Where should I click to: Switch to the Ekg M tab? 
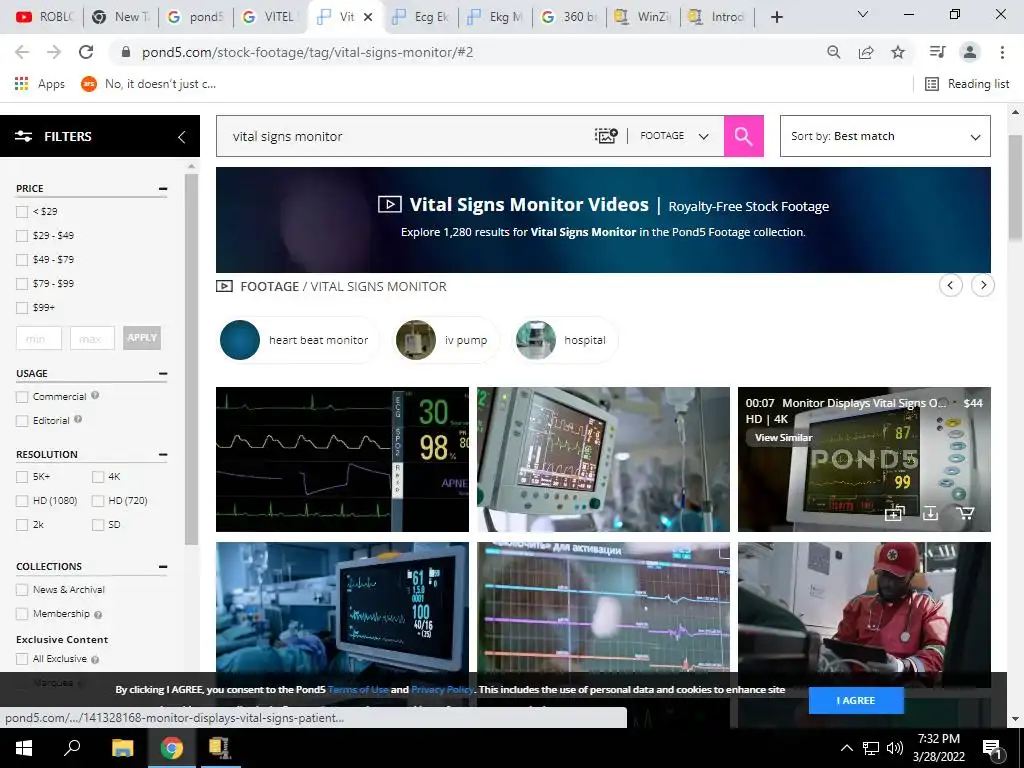click(x=495, y=17)
